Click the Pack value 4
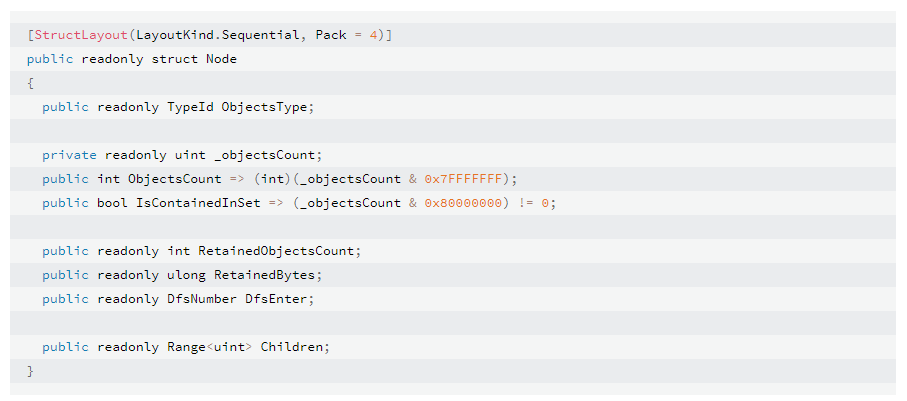 point(373,35)
